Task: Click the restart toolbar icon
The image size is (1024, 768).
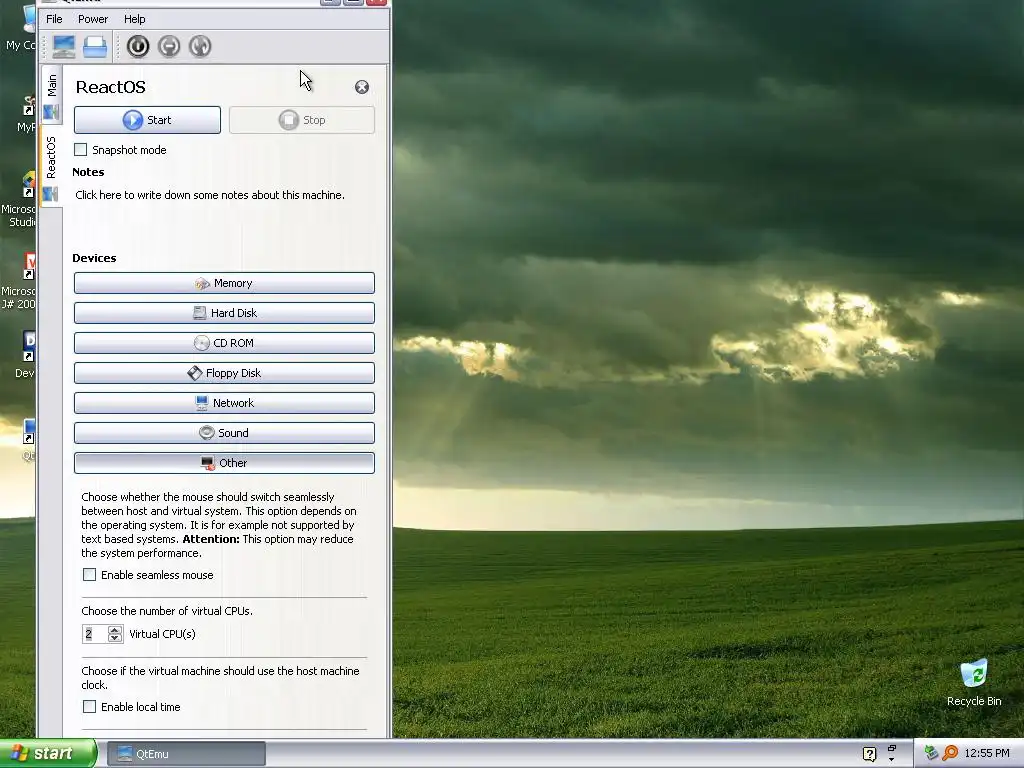Action: click(200, 46)
